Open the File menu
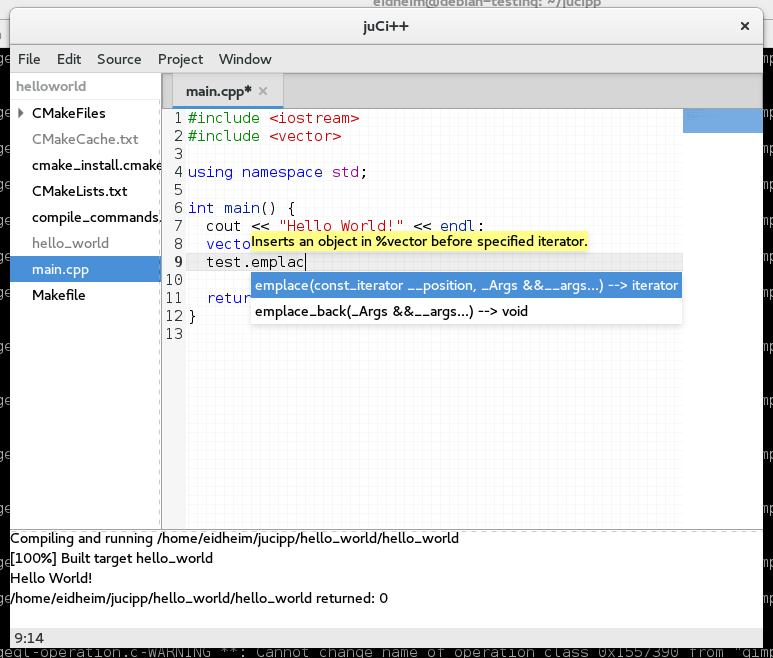The height and width of the screenshot is (658, 773). [29, 59]
